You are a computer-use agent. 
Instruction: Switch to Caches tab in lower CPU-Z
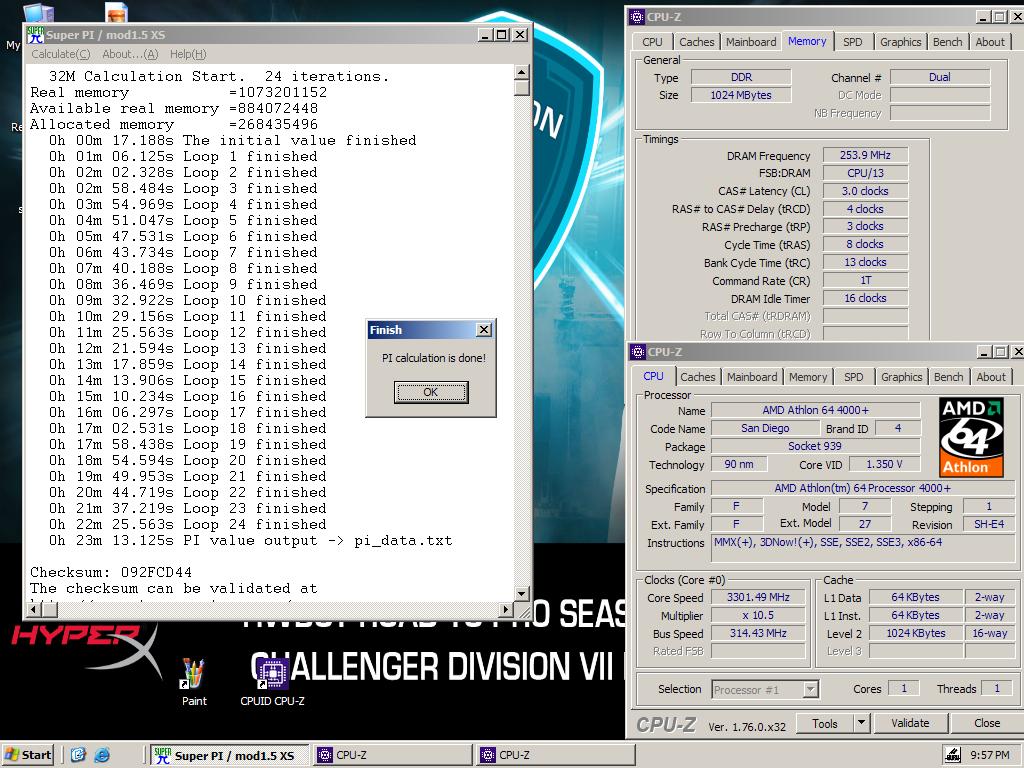(697, 377)
